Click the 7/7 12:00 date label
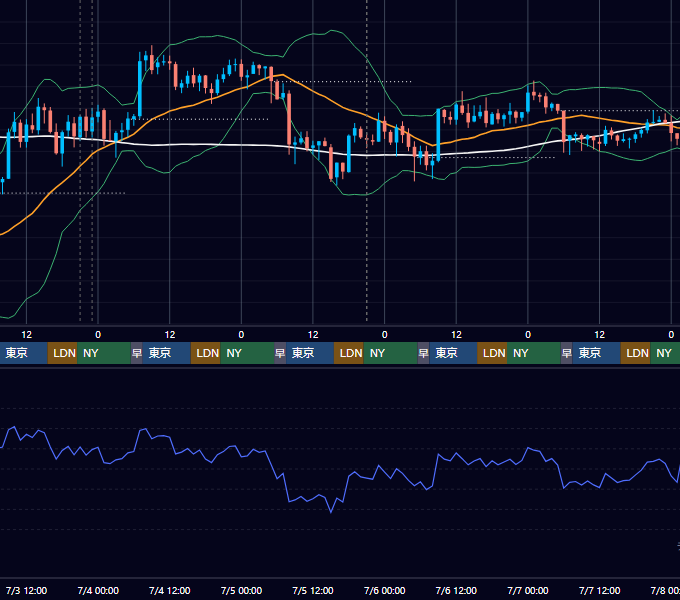This screenshot has height=600, width=680. click(599, 591)
